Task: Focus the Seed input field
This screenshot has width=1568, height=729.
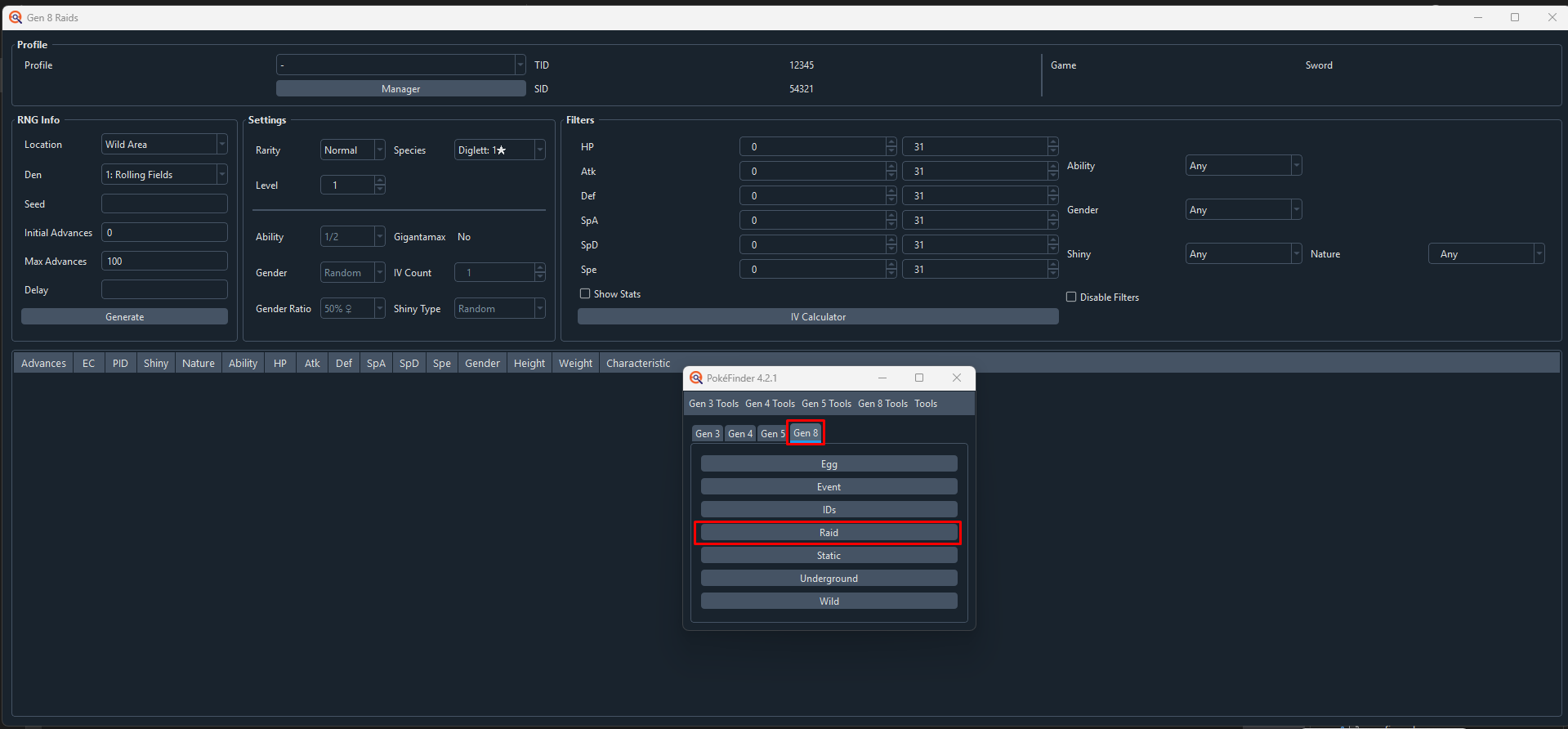Action: [x=164, y=203]
